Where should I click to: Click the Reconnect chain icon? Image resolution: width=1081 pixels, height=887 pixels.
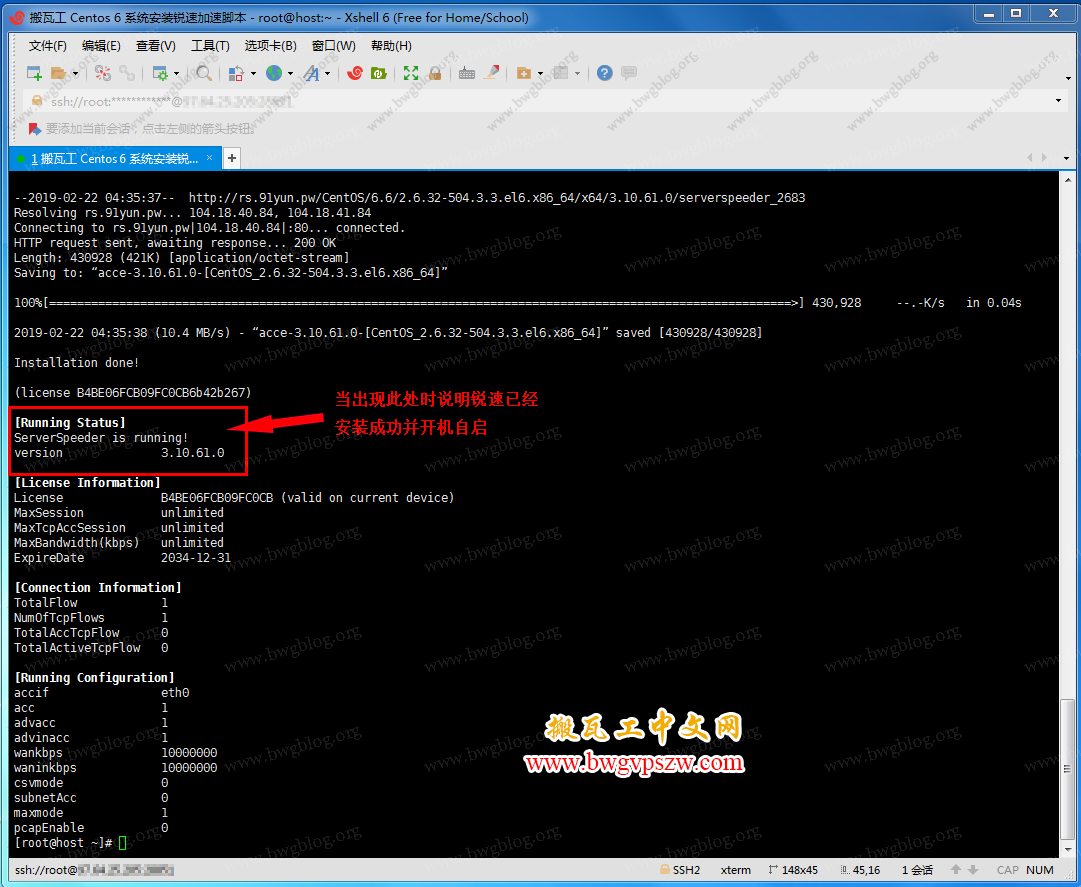[x=127, y=73]
